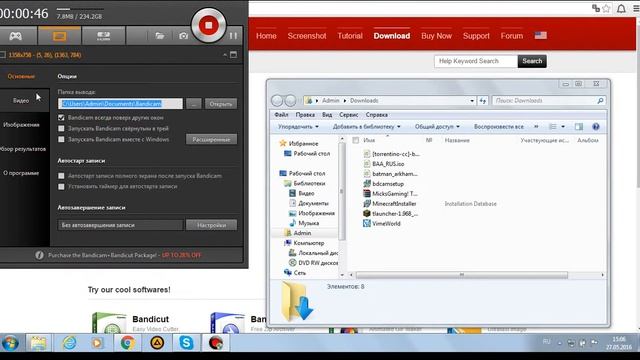Show more toolbar commands via » chevron

coord(536,127)
